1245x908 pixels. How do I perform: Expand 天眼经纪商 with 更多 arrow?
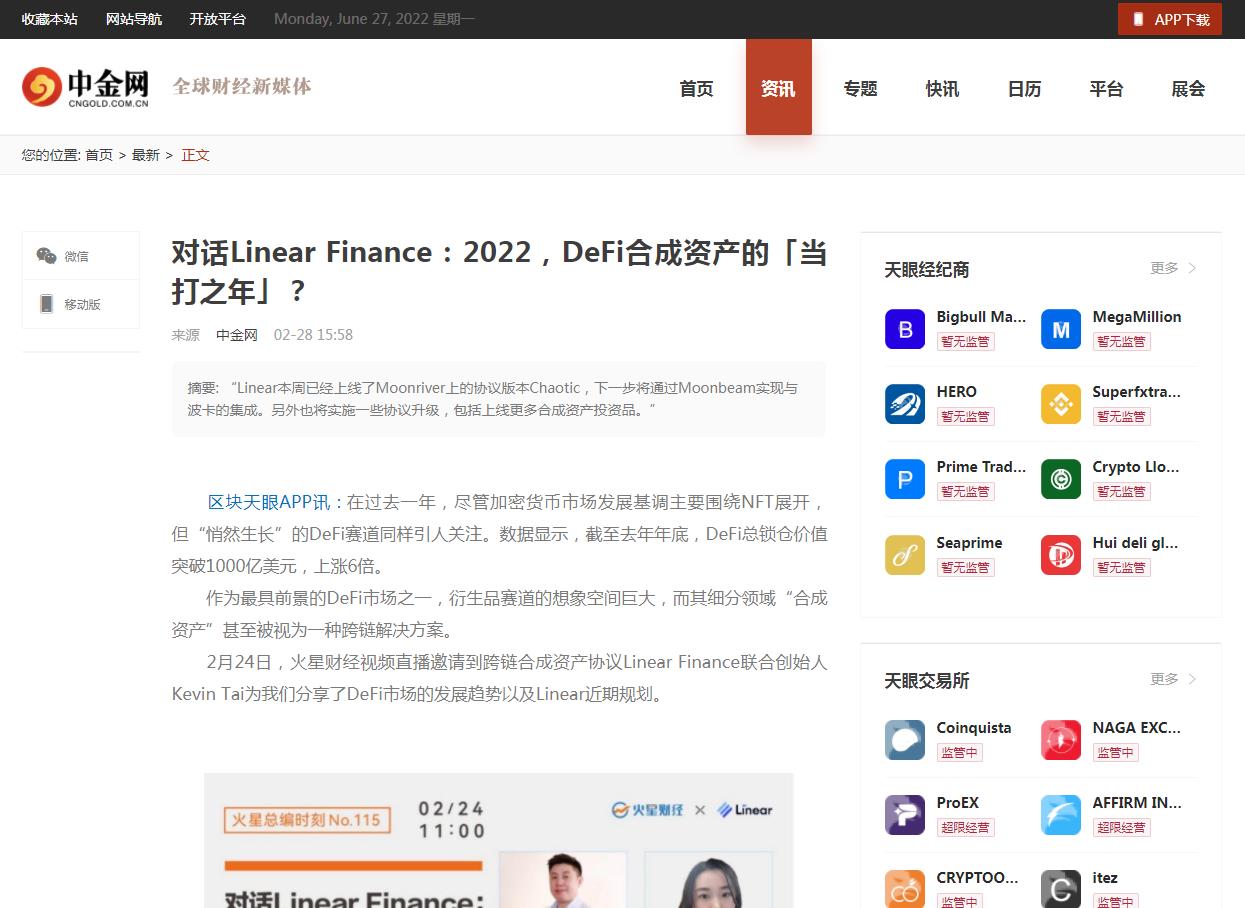tap(1173, 268)
